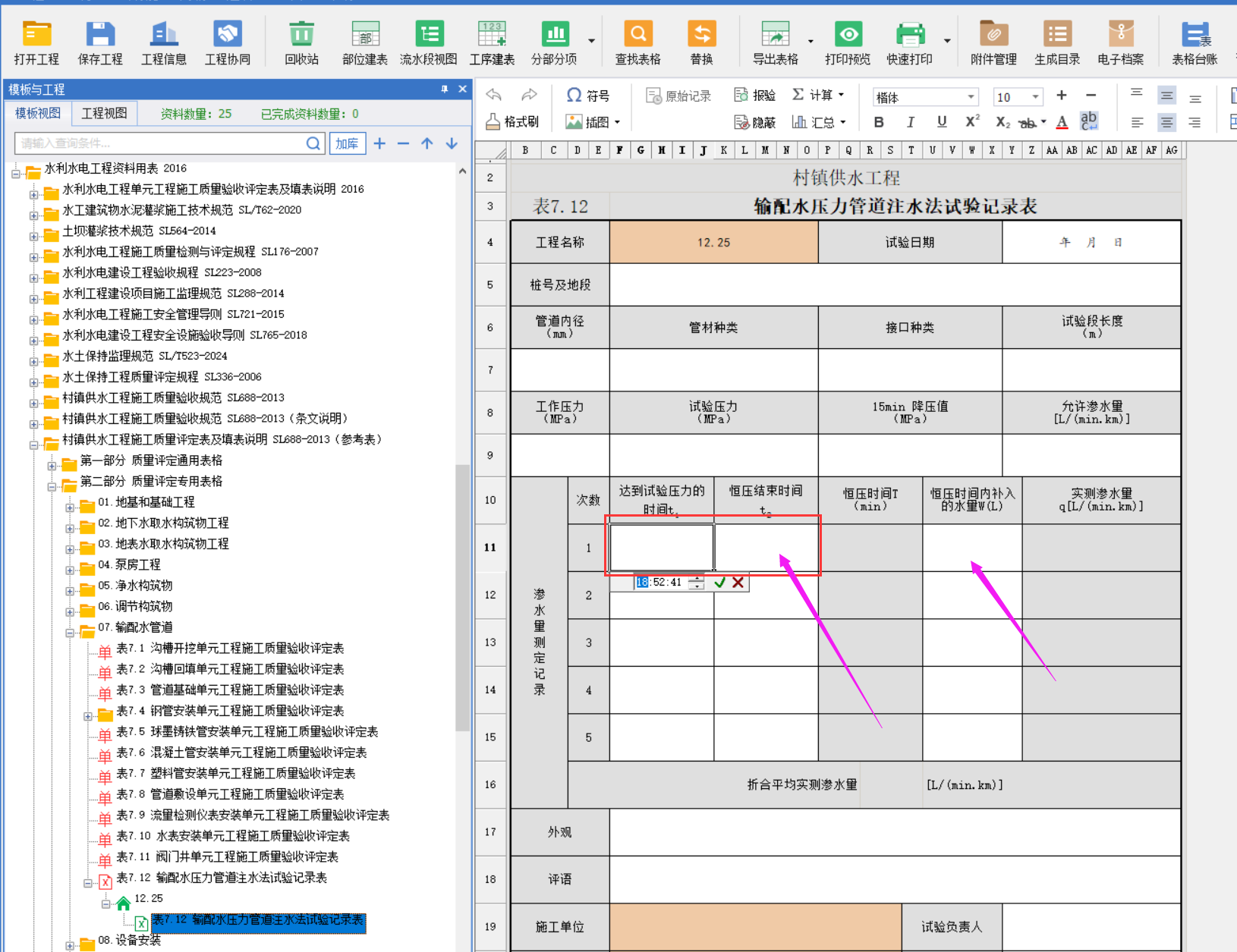Click the 加库 button
Viewport: 1237px width, 952px height.
click(347, 143)
